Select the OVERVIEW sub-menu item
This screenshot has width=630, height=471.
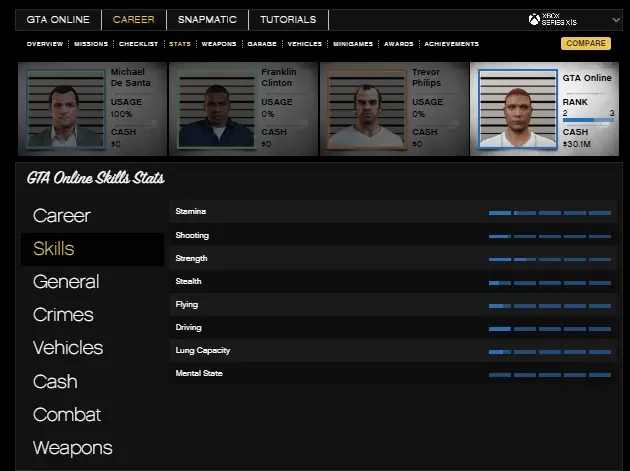point(45,44)
